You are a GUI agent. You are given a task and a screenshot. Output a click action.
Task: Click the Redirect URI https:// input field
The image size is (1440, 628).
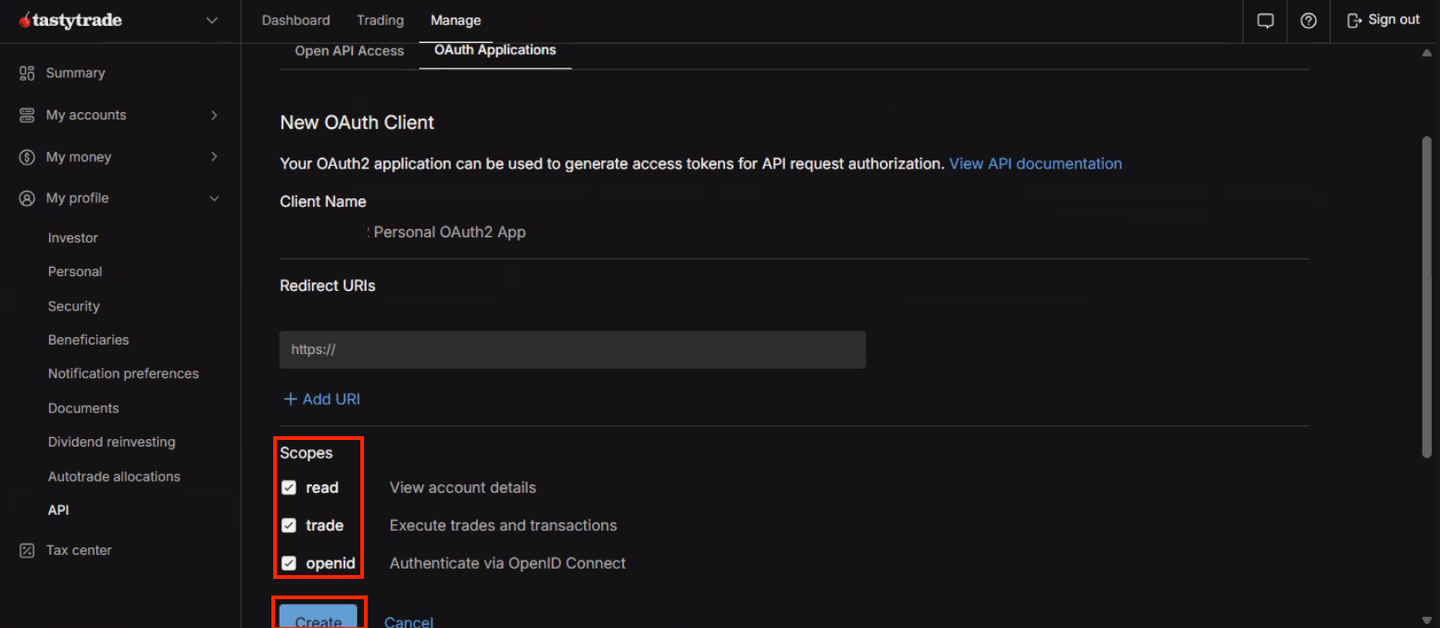tap(573, 350)
